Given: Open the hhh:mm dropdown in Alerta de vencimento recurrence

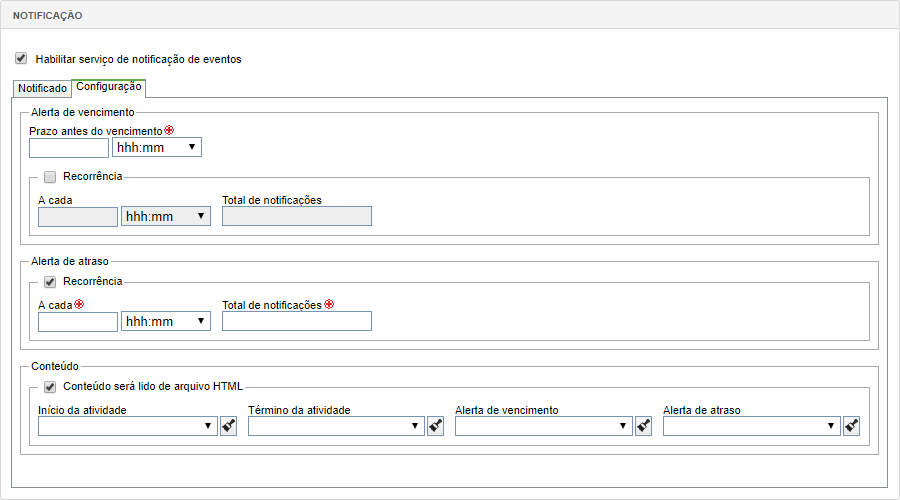Looking at the screenshot, I should (x=166, y=216).
